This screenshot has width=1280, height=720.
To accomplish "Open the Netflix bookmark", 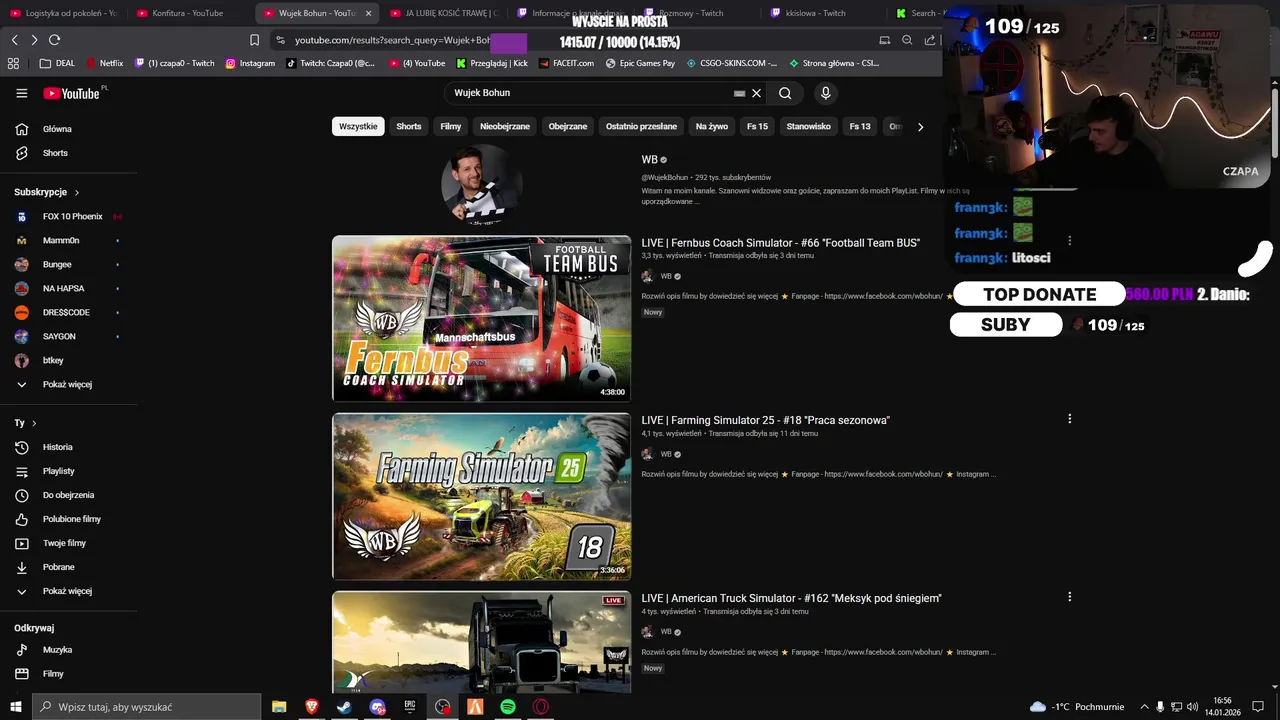I will [x=105, y=63].
